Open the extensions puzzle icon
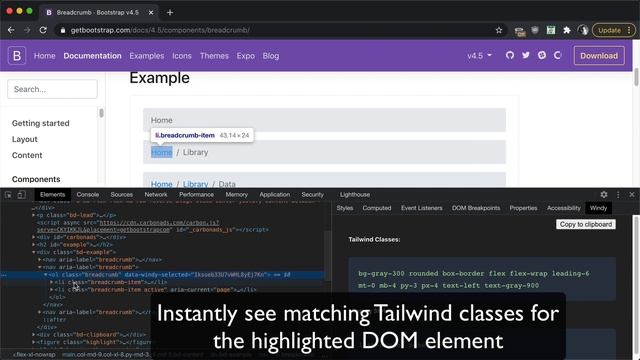The height and width of the screenshot is (360, 640). coord(567,30)
